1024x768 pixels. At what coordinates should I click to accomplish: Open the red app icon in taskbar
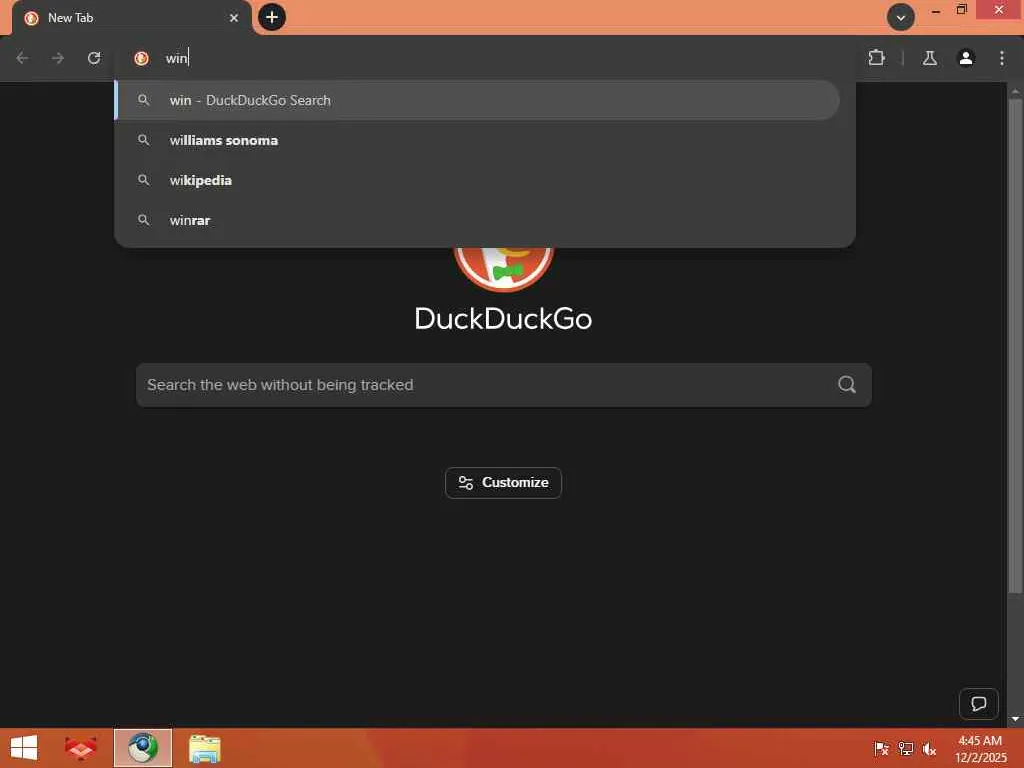tap(80, 748)
